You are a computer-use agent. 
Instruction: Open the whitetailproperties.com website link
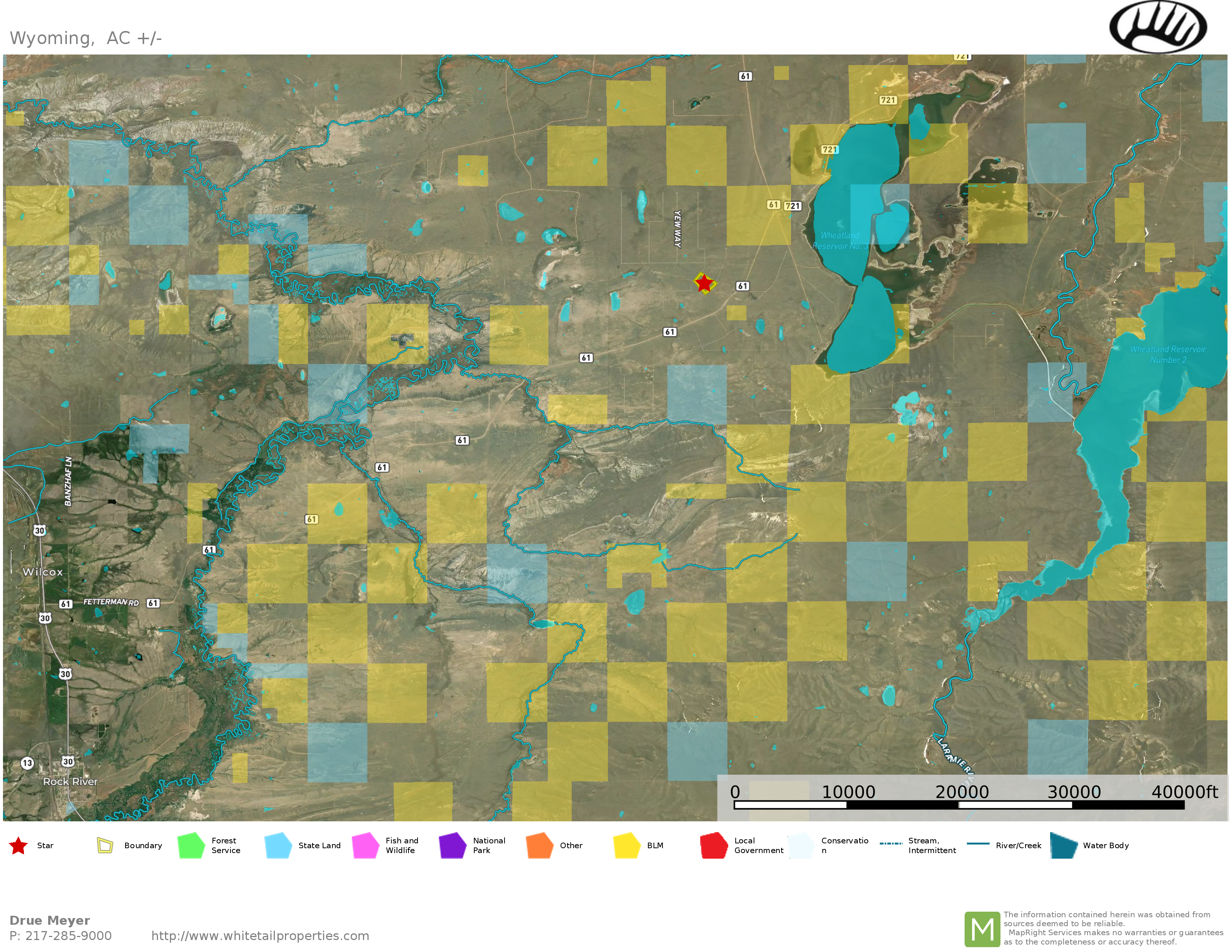pyautogui.click(x=260, y=936)
